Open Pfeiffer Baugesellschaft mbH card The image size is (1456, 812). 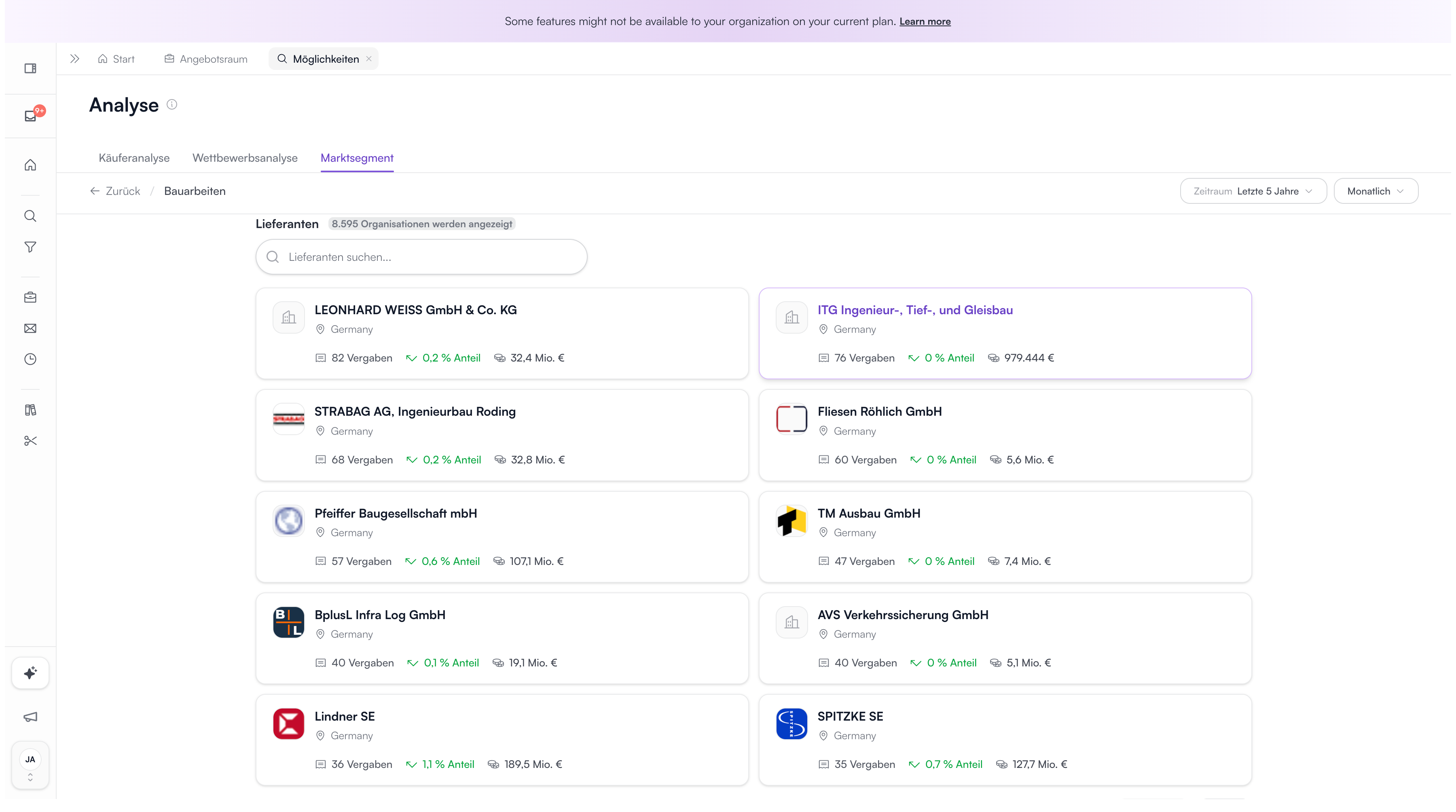click(502, 537)
